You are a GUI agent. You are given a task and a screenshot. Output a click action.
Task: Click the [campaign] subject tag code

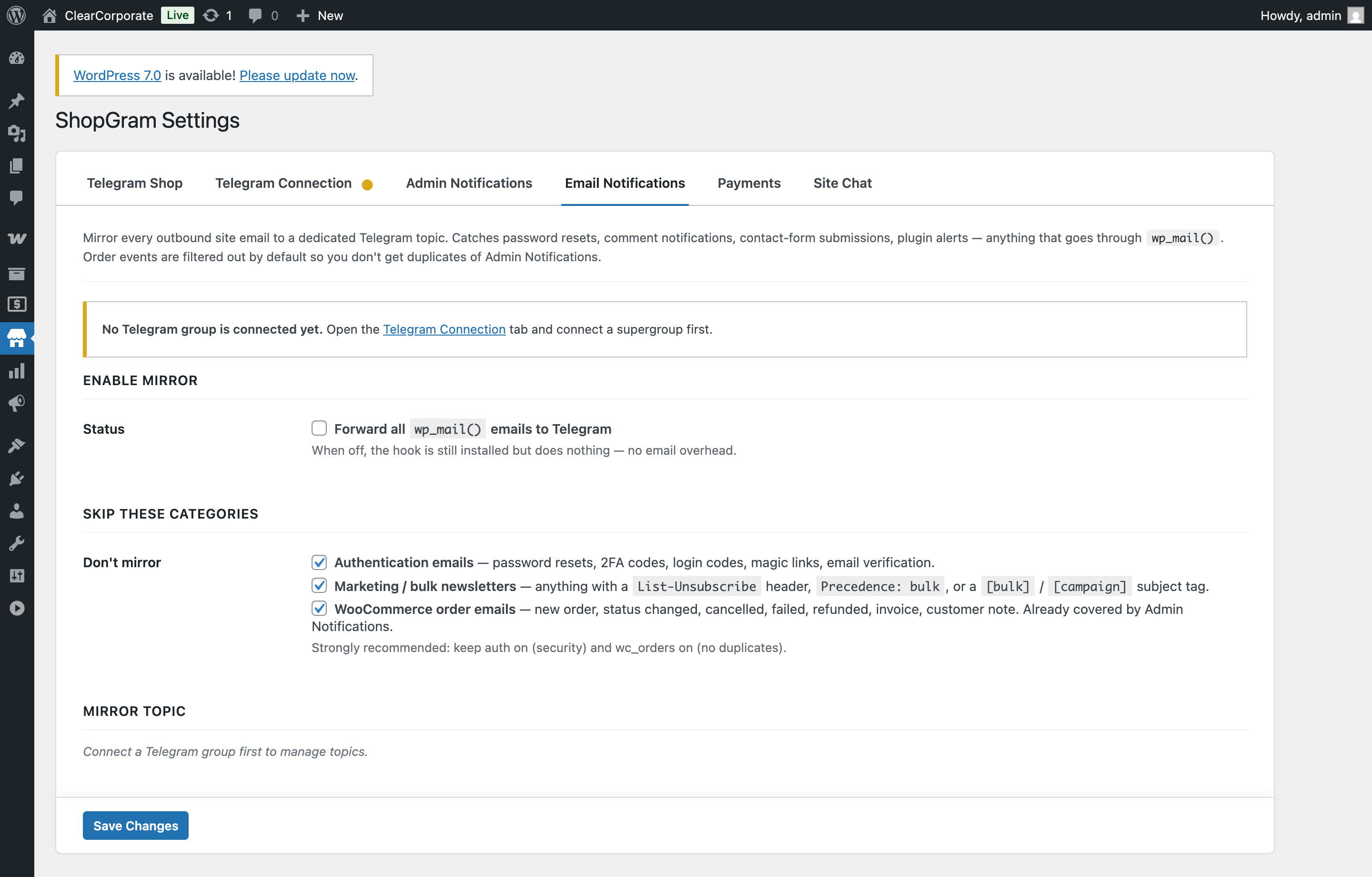pos(1090,586)
